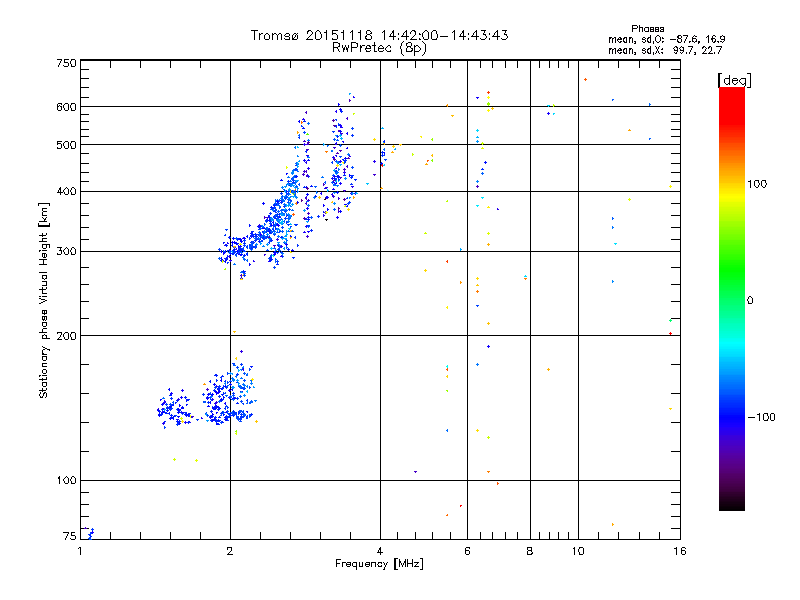Click the 'Stationary phase Virtual Height [km]' axis label

tap(44, 300)
